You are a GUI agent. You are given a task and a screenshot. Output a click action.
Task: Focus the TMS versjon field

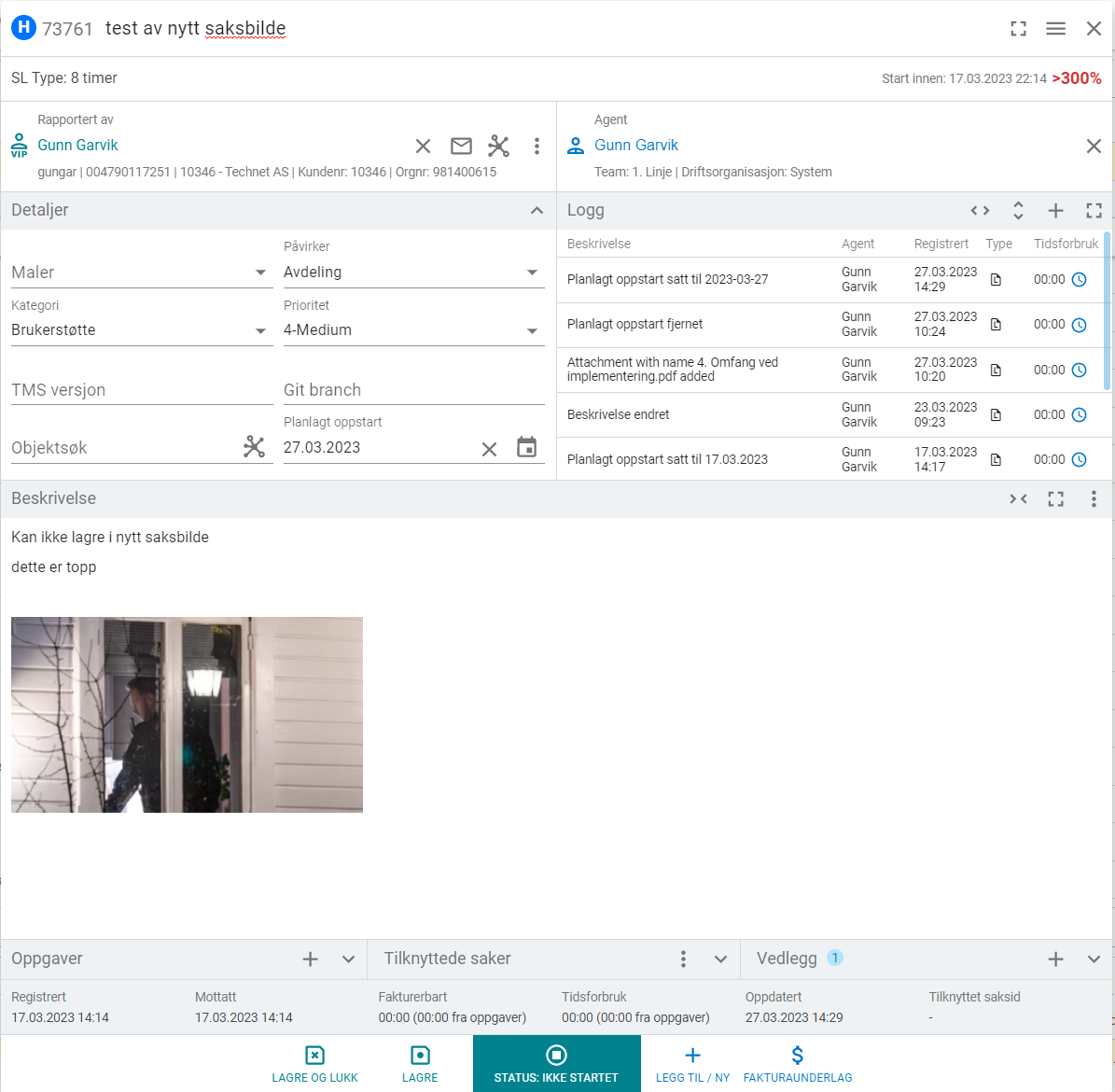(142, 390)
